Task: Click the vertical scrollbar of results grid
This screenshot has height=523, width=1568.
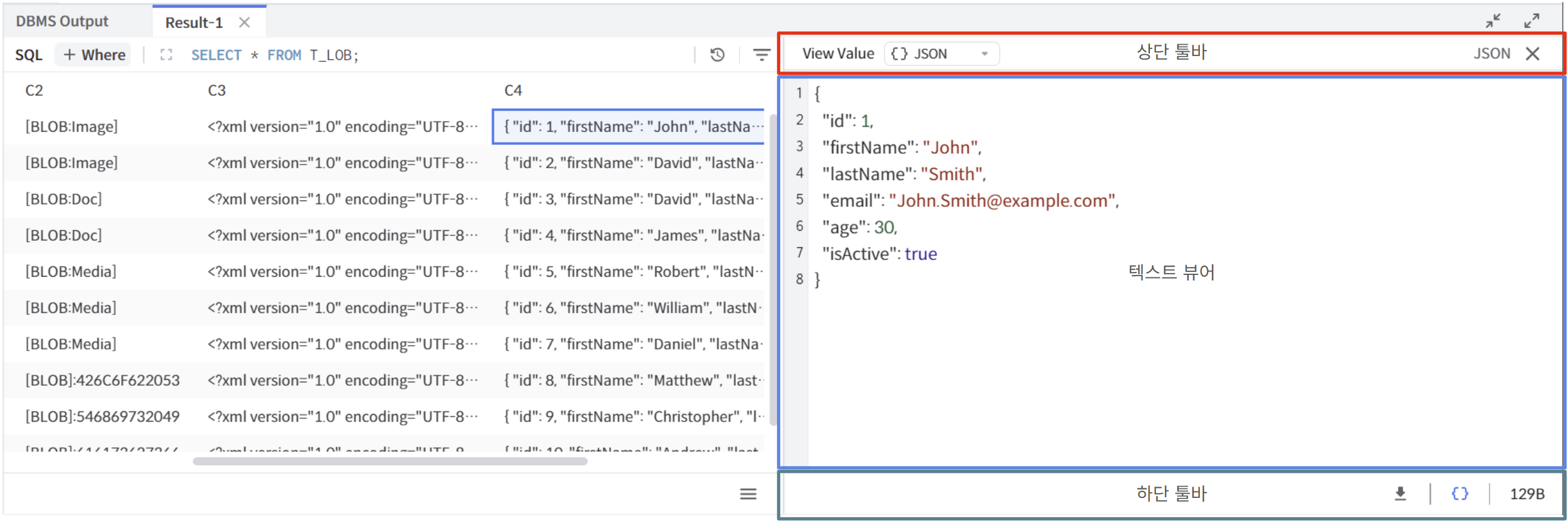Action: [772, 268]
